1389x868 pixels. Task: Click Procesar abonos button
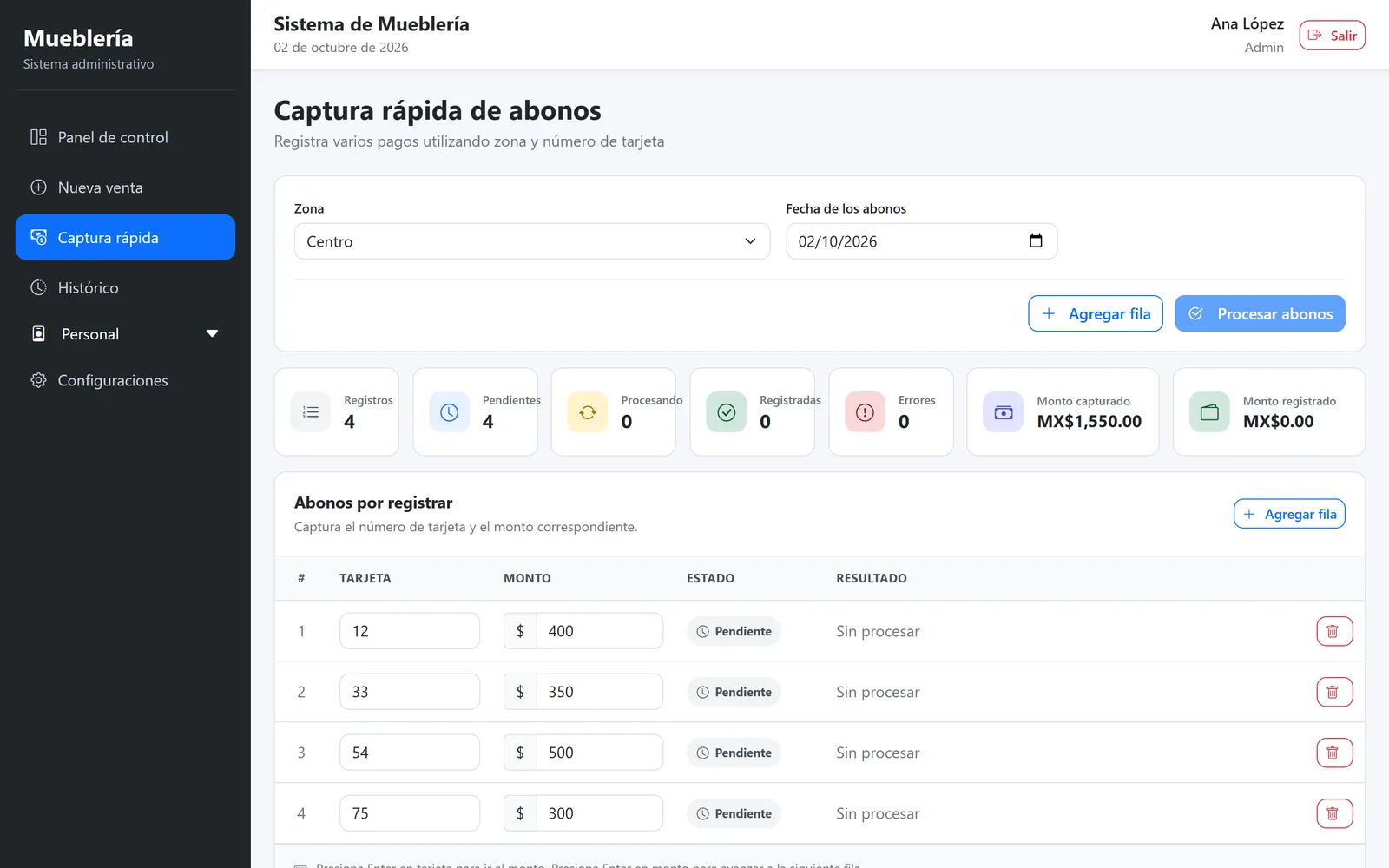click(1260, 313)
